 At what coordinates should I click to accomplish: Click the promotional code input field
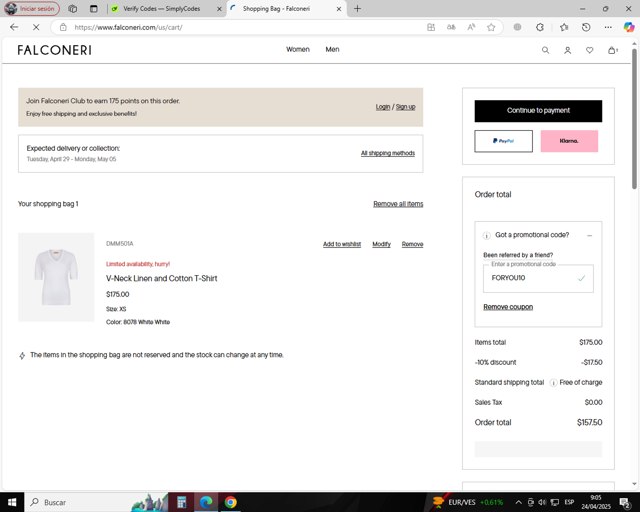pos(538,278)
